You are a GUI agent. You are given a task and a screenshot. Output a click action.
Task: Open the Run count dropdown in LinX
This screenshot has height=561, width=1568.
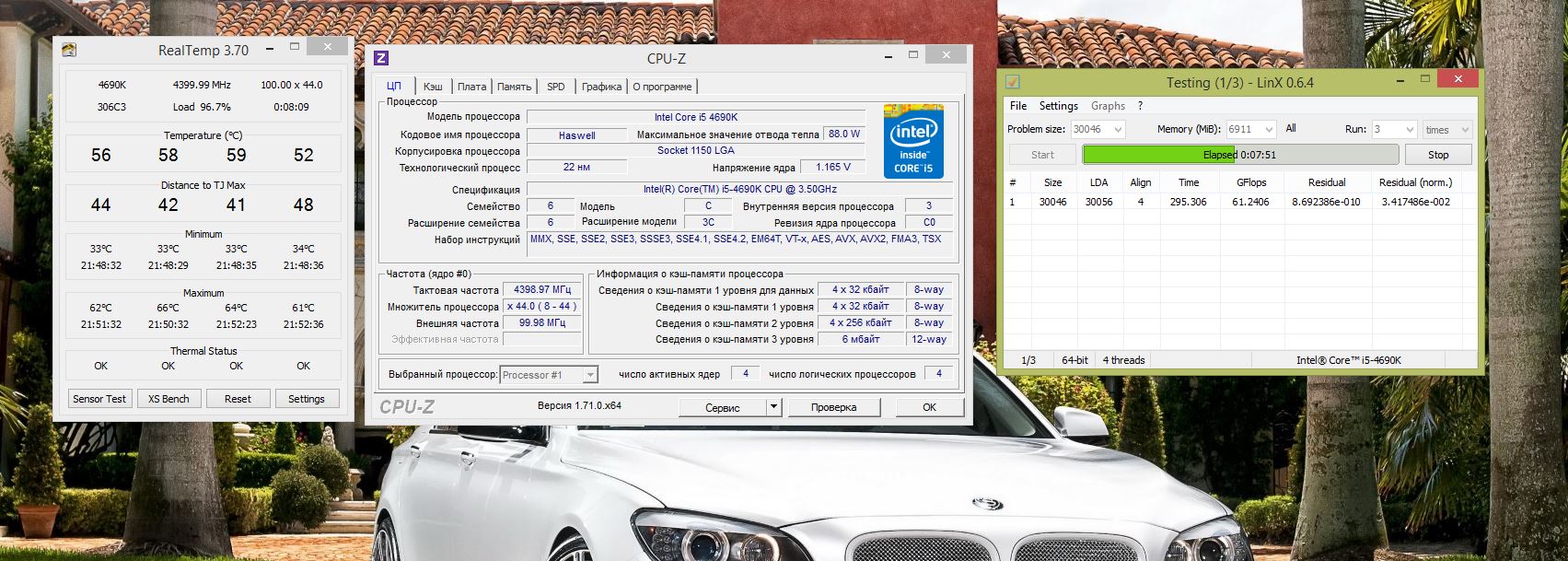1408,130
